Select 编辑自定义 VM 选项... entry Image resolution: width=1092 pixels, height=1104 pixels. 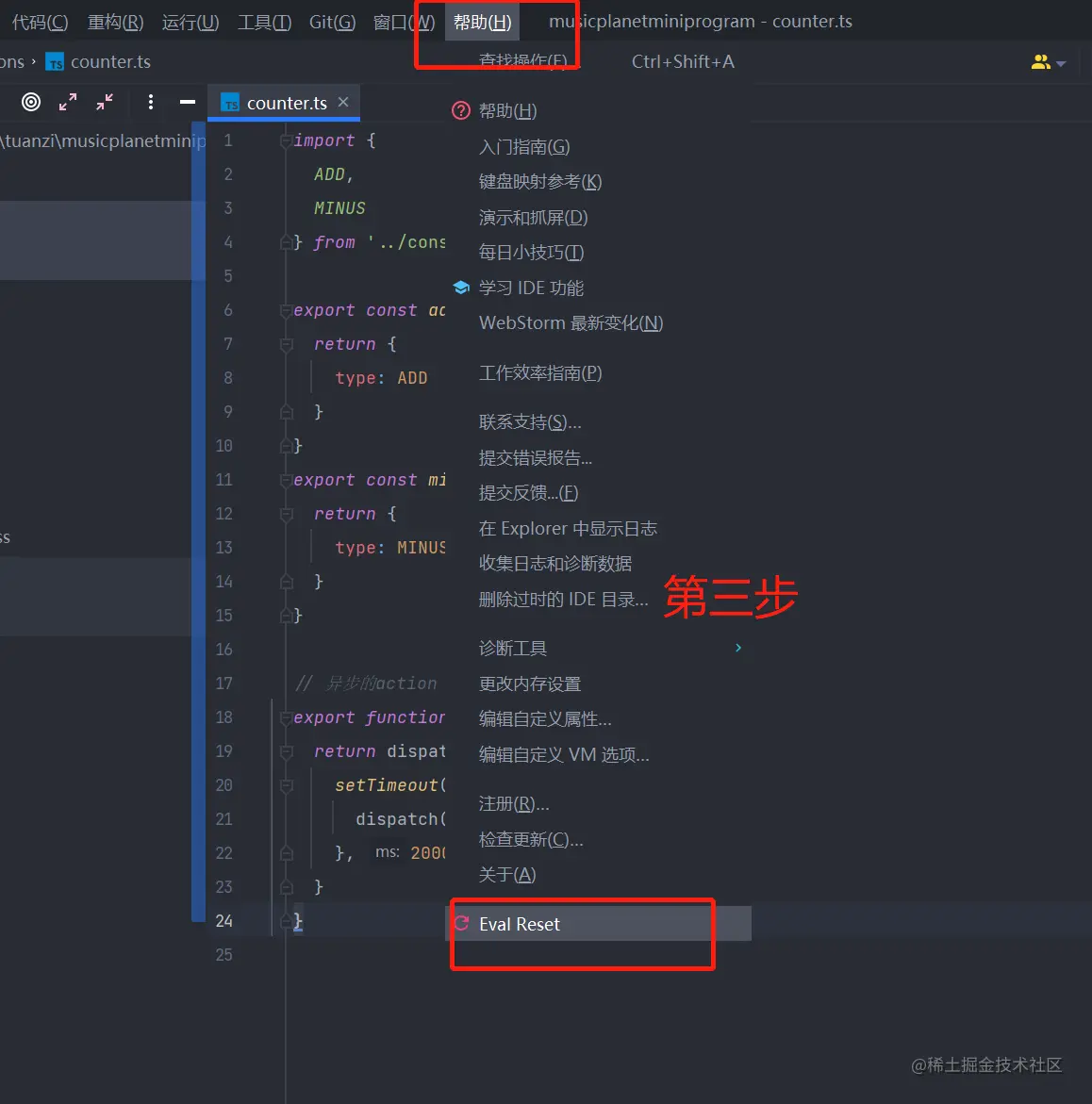pyautogui.click(x=600, y=754)
